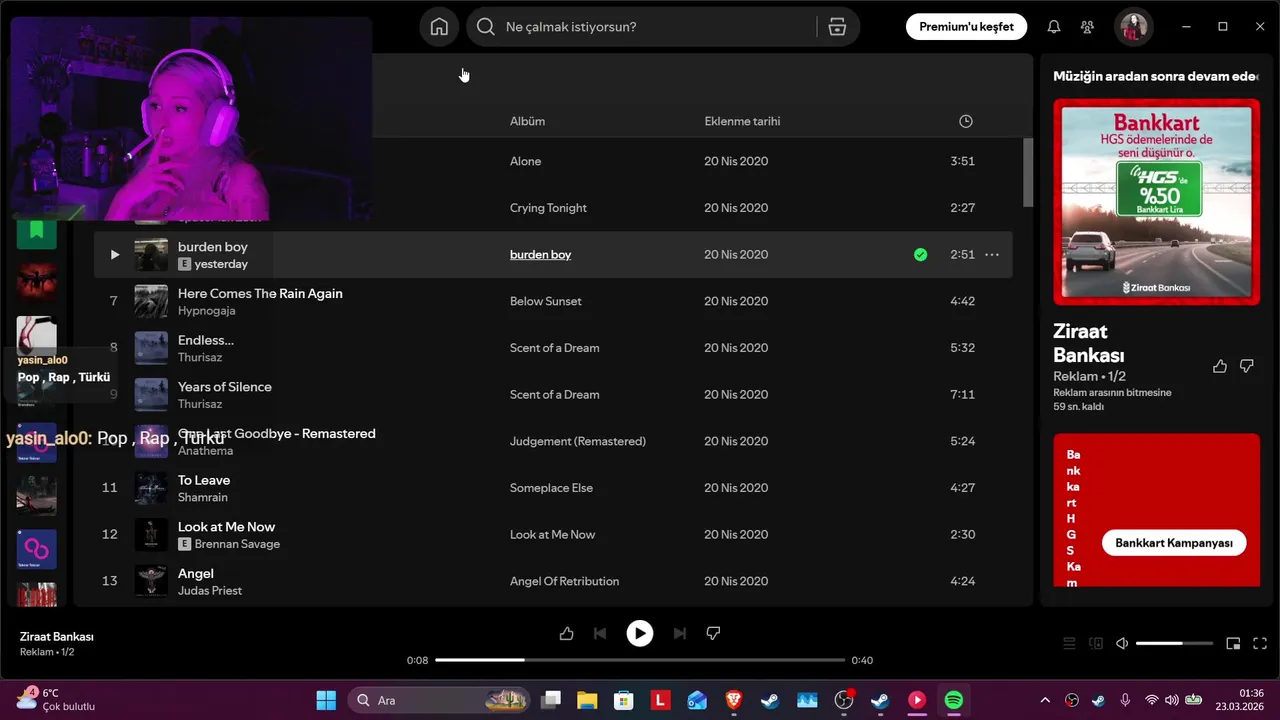Open Friend Activity icon
Image resolution: width=1280 pixels, height=720 pixels.
pos(1088,27)
